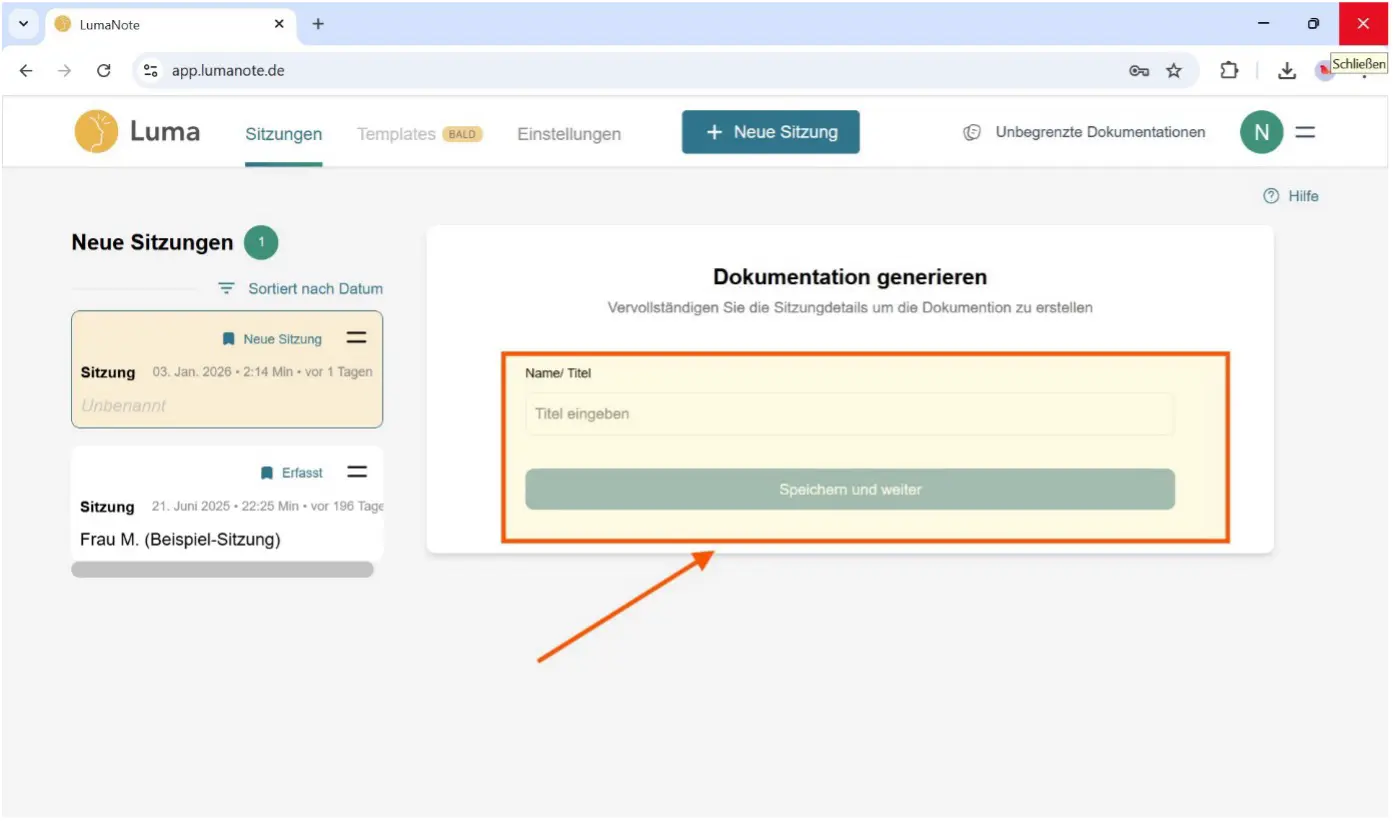Bookmark this page with the star icon
The image size is (1393, 821).
(x=1174, y=70)
